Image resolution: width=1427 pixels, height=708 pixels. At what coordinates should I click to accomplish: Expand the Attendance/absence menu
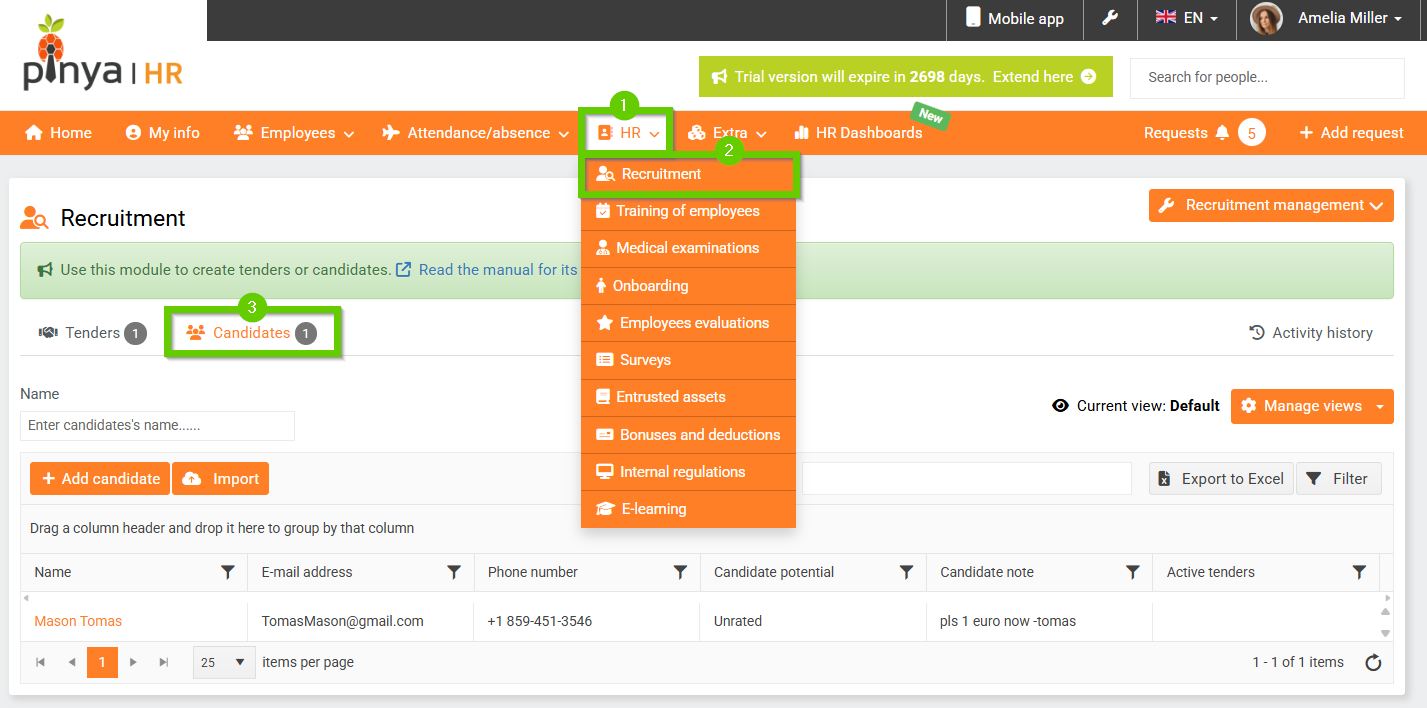point(476,133)
